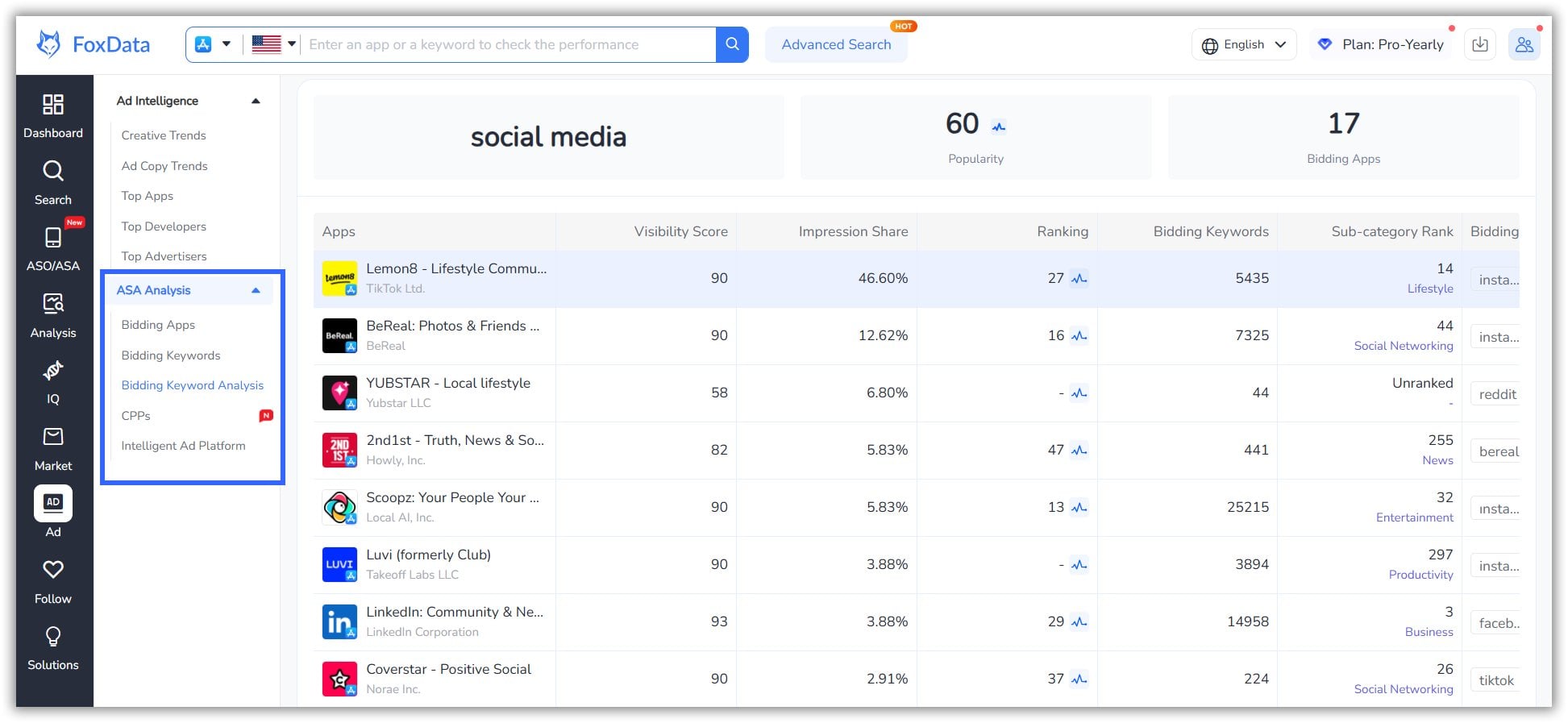
Task: Click the app or keyword search field
Action: [x=509, y=44]
